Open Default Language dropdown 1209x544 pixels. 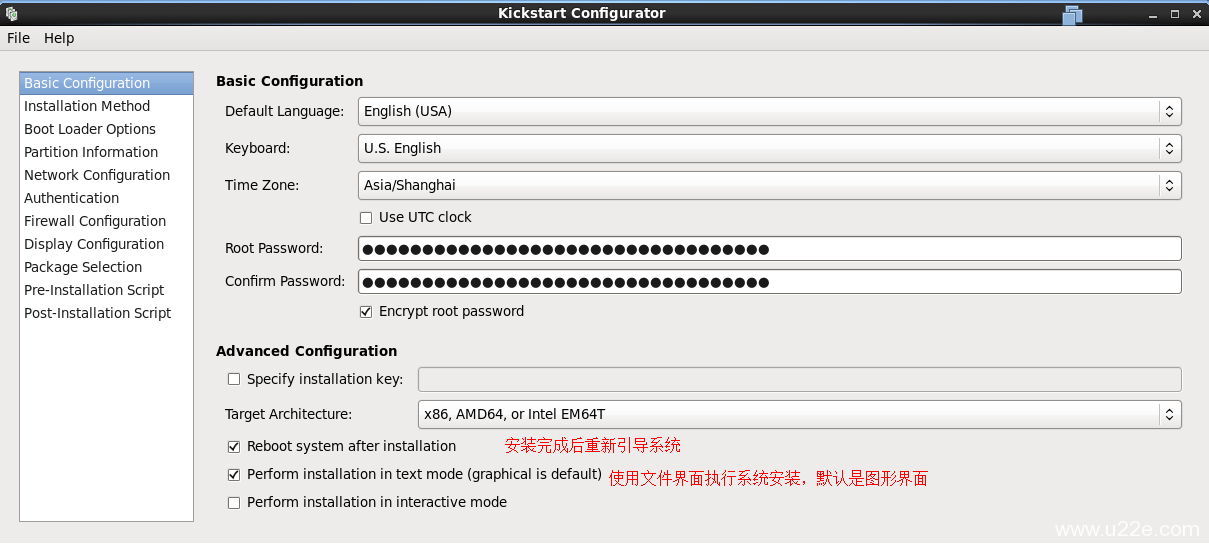(769, 111)
